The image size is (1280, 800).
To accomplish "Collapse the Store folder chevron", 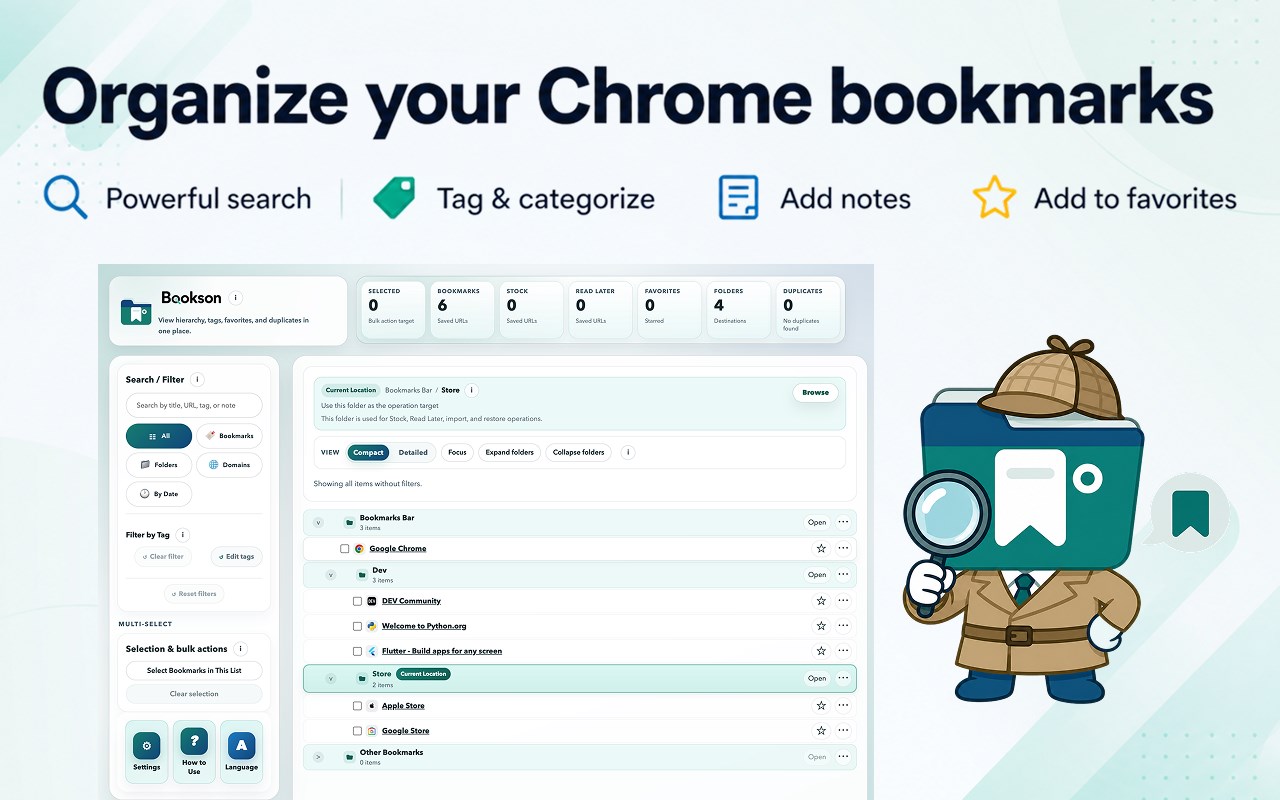I will coord(331,678).
